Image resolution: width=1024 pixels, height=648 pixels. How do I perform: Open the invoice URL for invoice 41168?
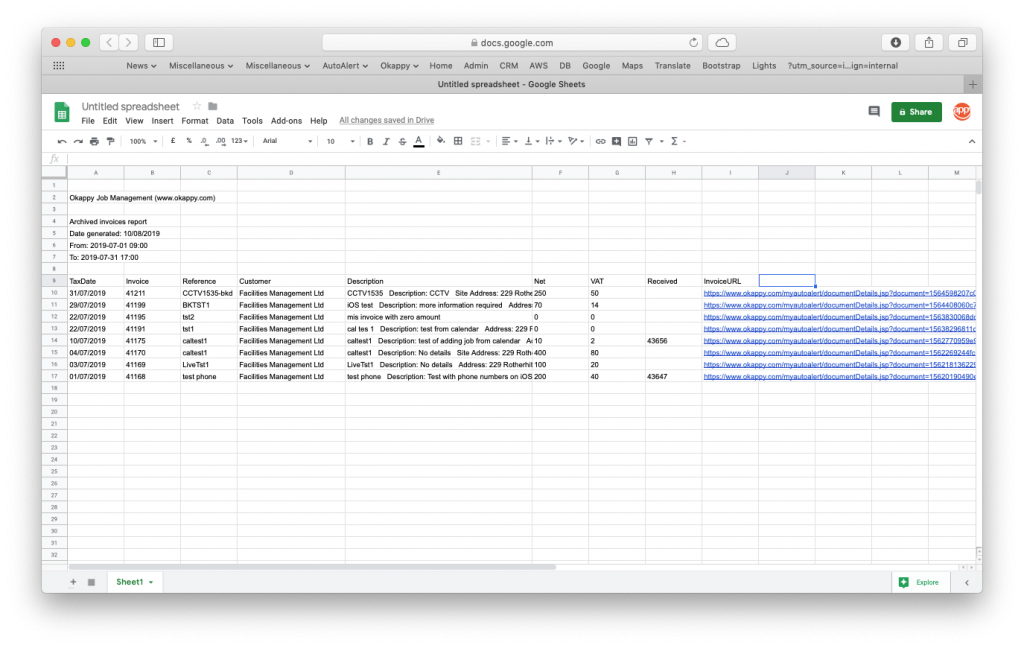[839, 376]
